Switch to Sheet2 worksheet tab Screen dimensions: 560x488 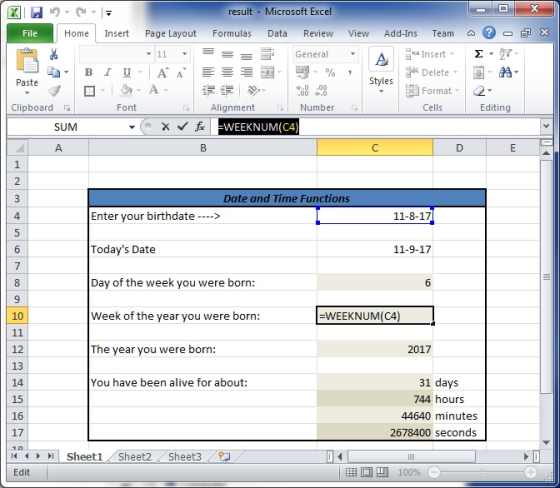(134, 457)
